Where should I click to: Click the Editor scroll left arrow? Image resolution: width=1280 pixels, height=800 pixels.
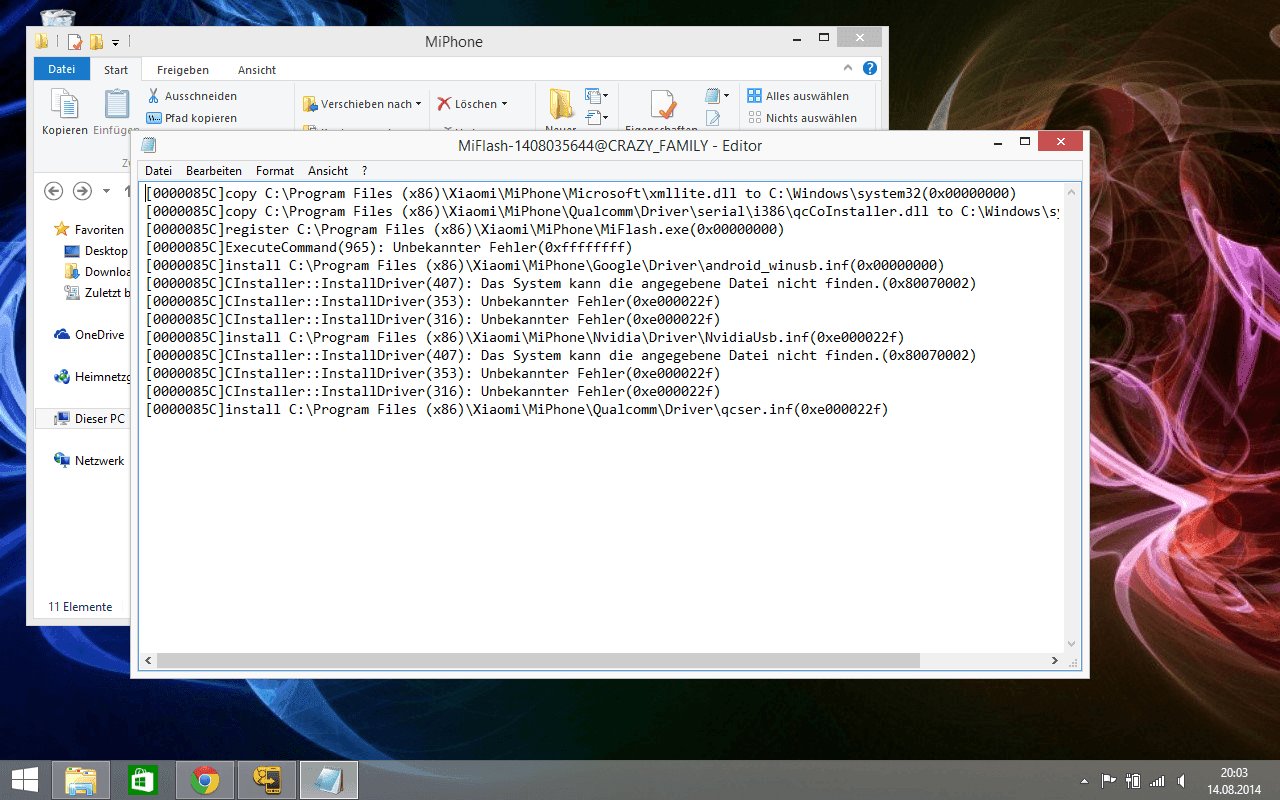[x=148, y=661]
